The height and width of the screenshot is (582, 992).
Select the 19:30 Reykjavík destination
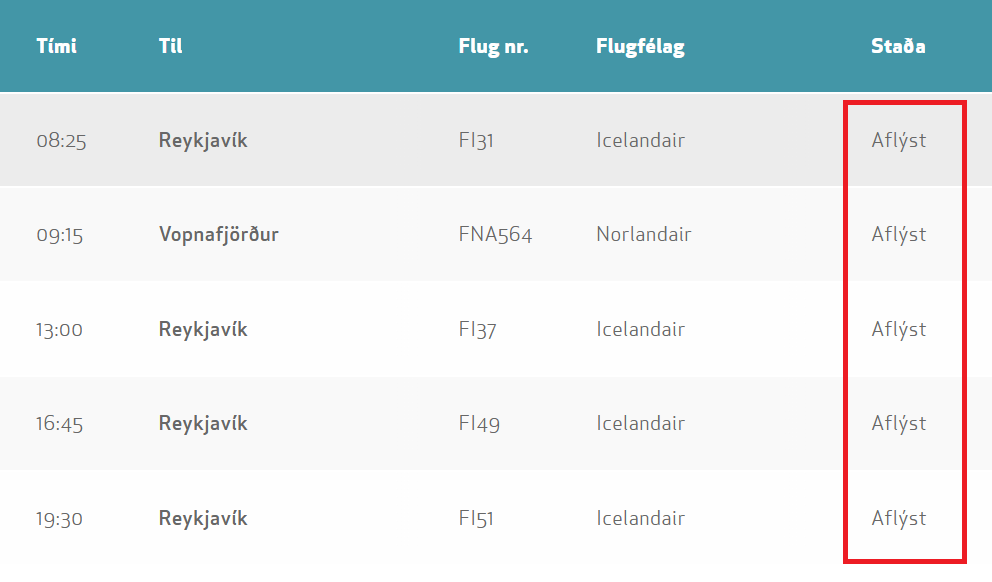point(203,519)
